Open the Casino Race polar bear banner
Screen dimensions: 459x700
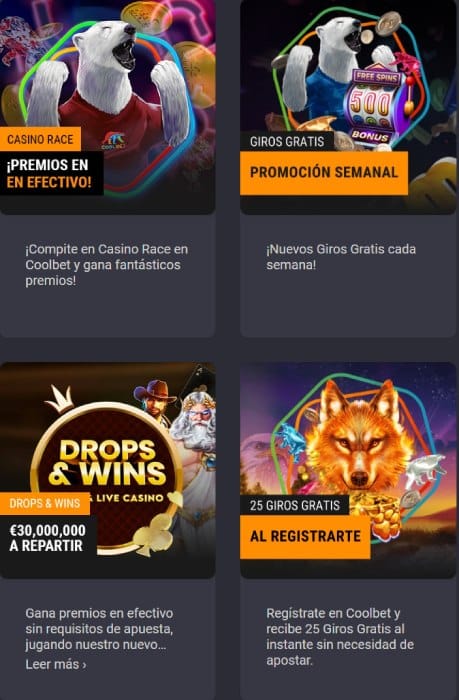107,106
